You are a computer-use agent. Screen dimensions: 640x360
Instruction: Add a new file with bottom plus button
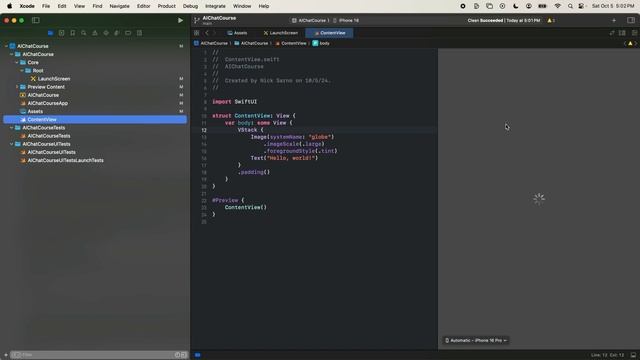pyautogui.click(x=6, y=355)
